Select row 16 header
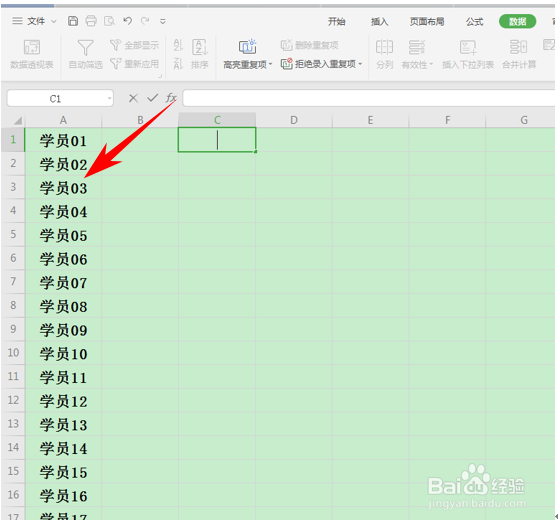 [13, 495]
